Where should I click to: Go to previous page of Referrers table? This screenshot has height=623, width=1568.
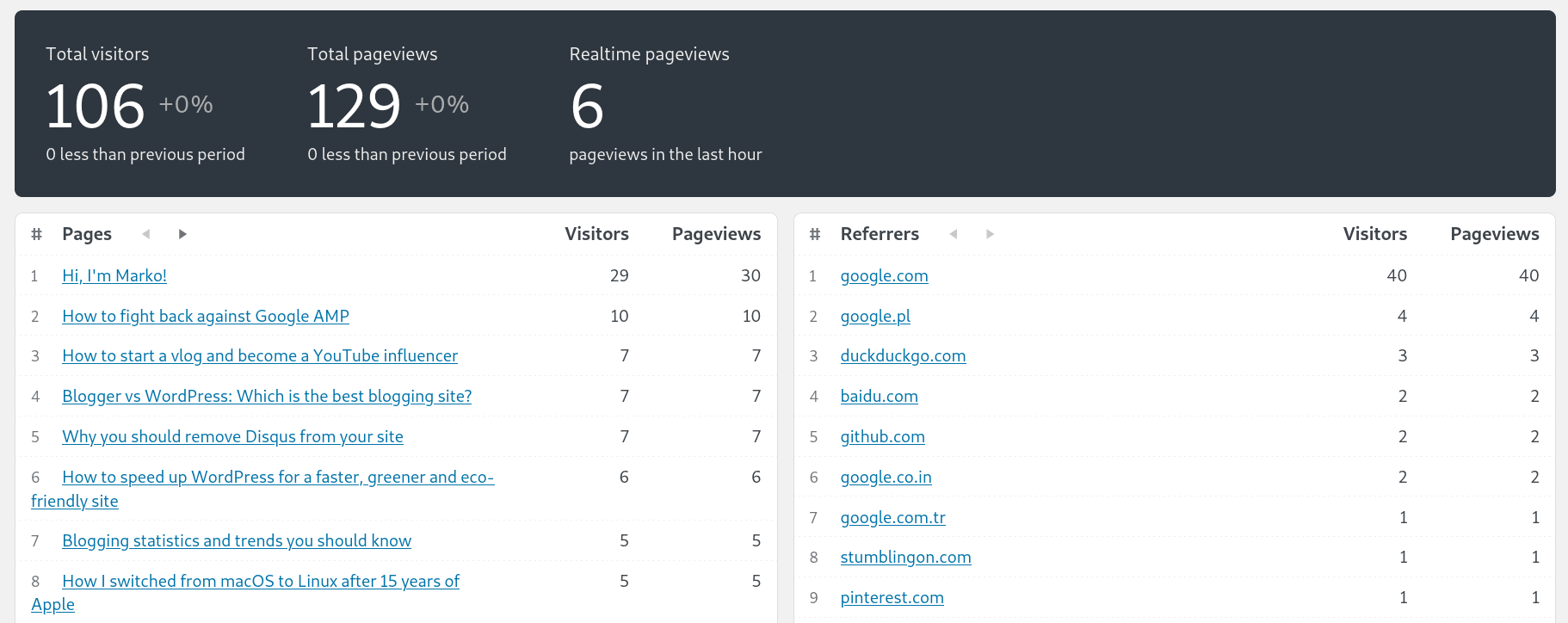point(954,234)
